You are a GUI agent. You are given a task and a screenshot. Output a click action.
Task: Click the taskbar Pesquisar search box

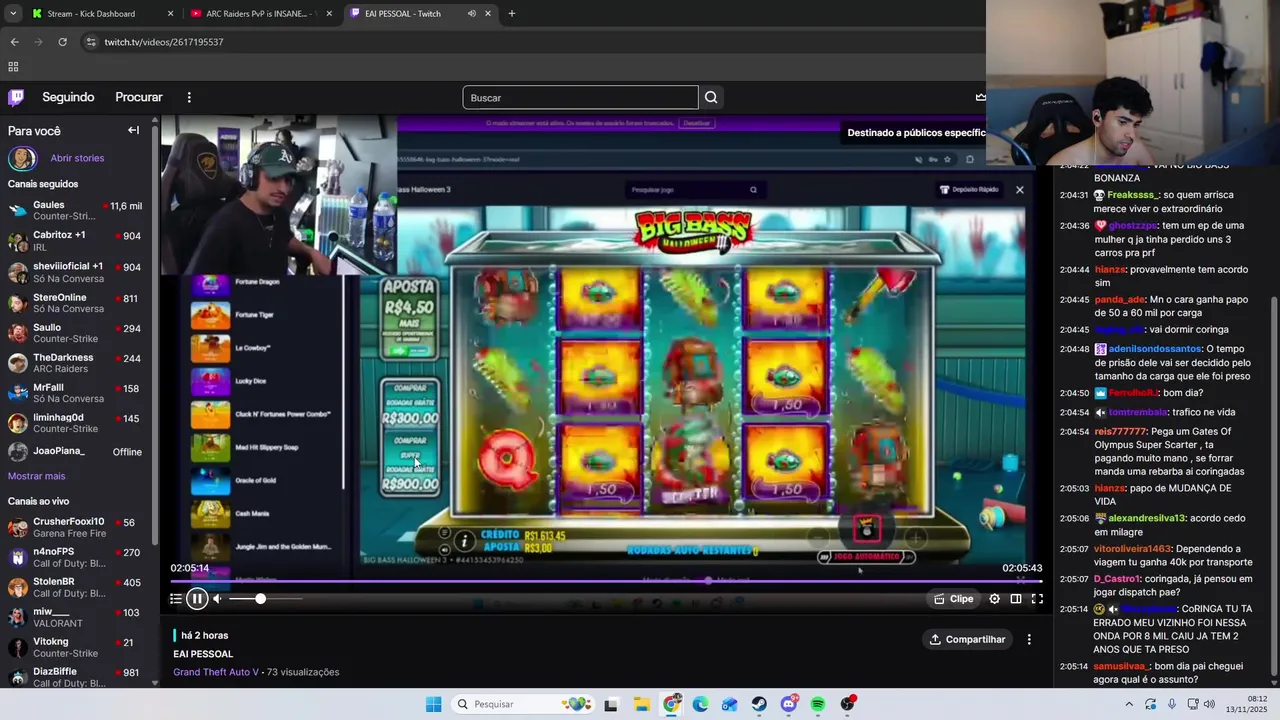[x=521, y=704]
